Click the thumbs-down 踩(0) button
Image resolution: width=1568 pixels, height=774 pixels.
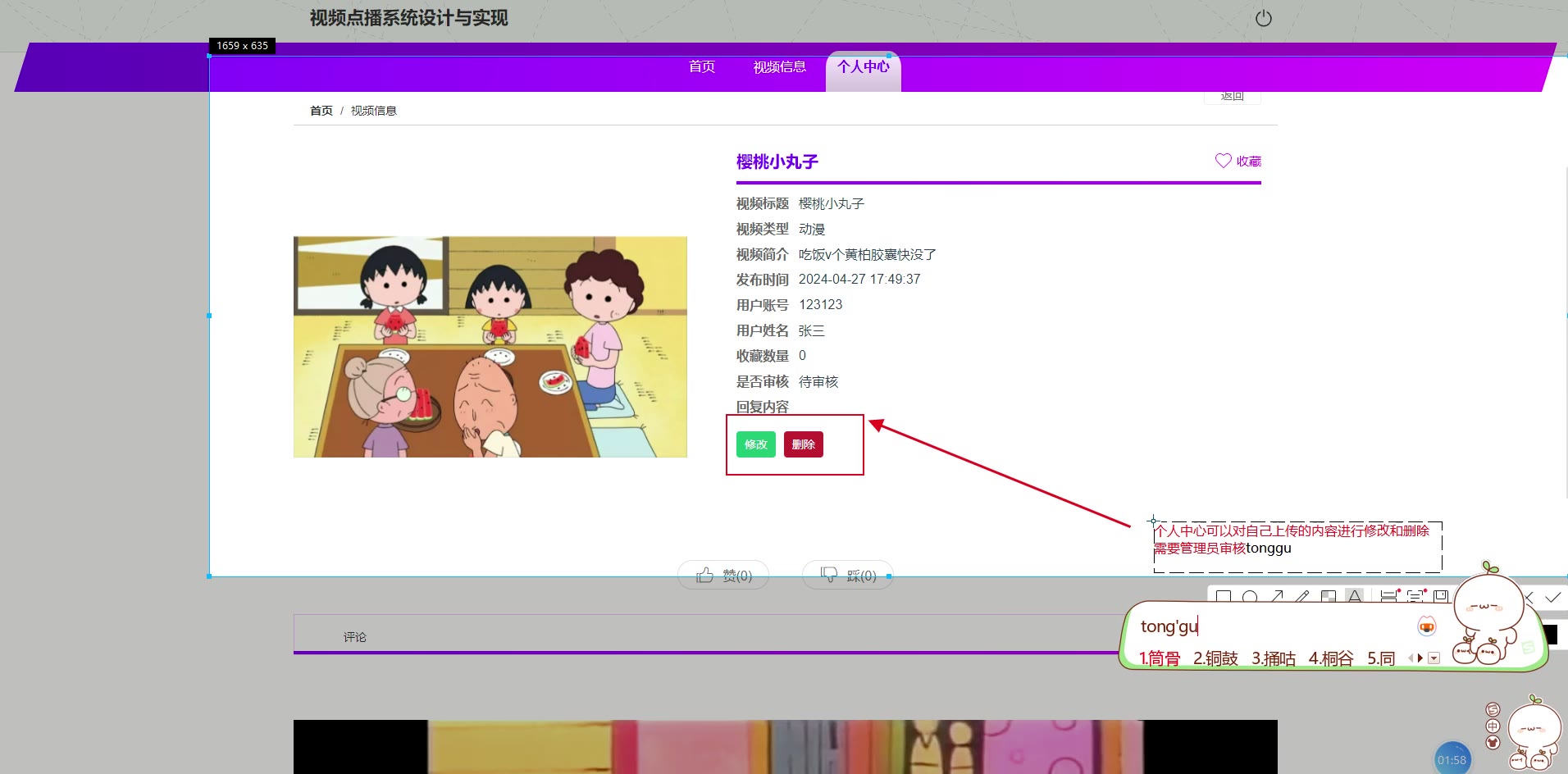(x=848, y=576)
